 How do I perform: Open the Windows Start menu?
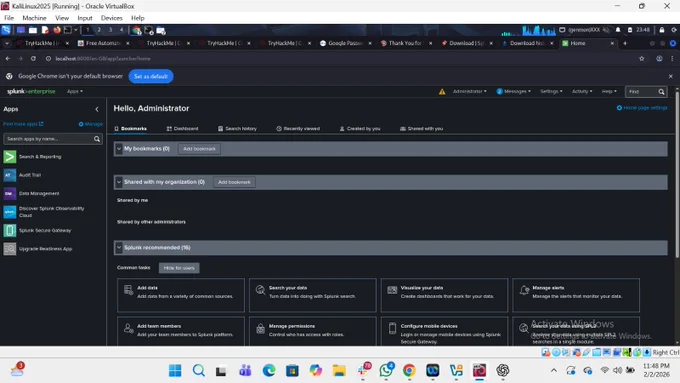coord(175,370)
